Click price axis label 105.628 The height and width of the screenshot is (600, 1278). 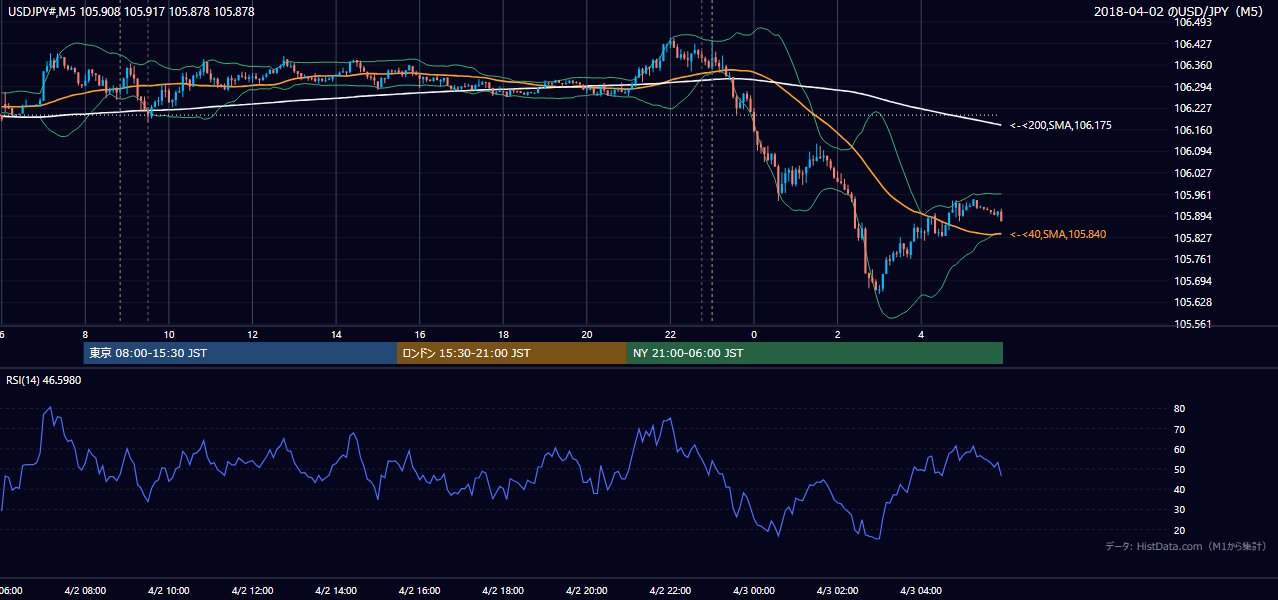(1191, 302)
